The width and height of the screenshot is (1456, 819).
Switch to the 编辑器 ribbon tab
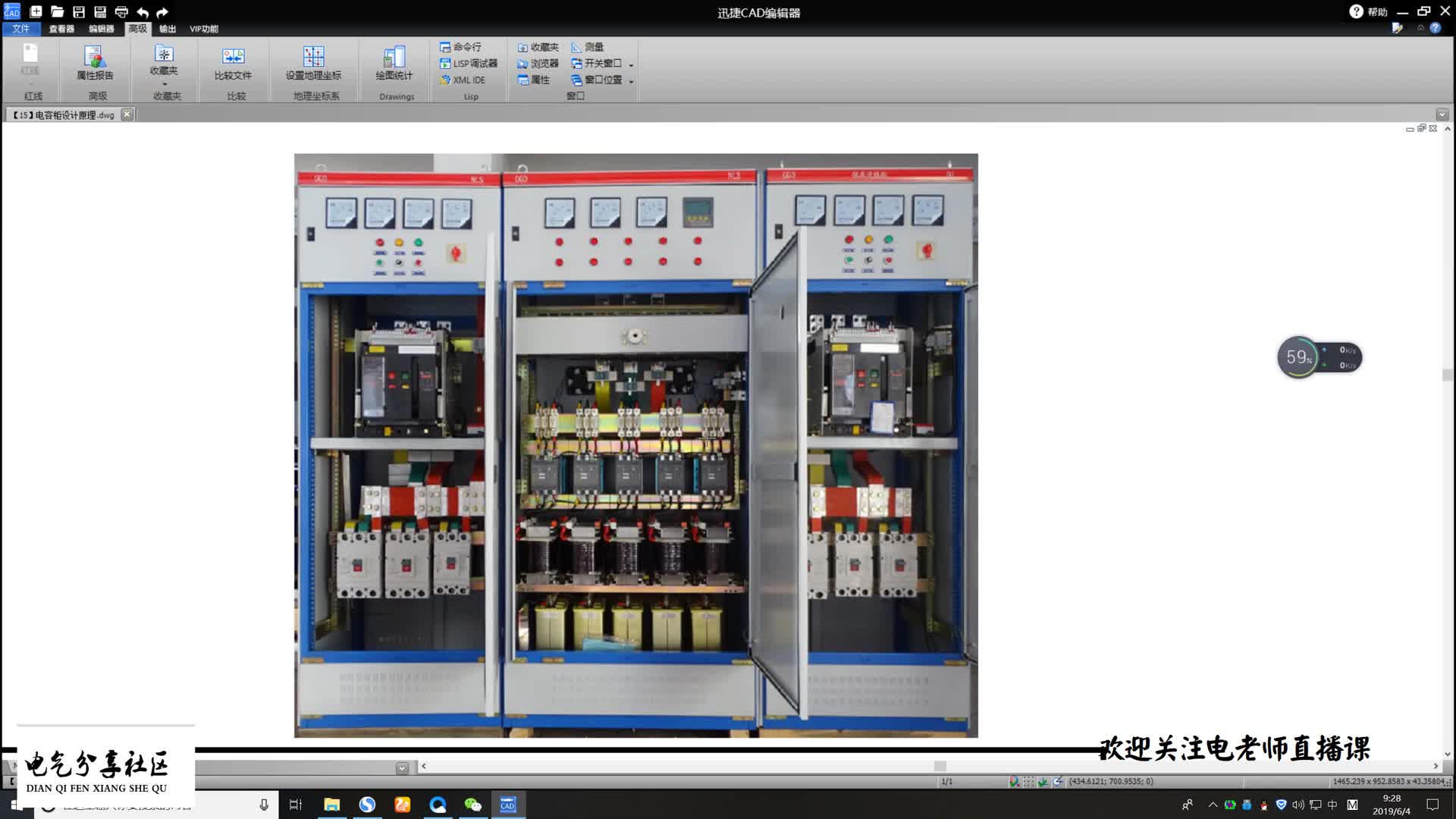[101, 29]
